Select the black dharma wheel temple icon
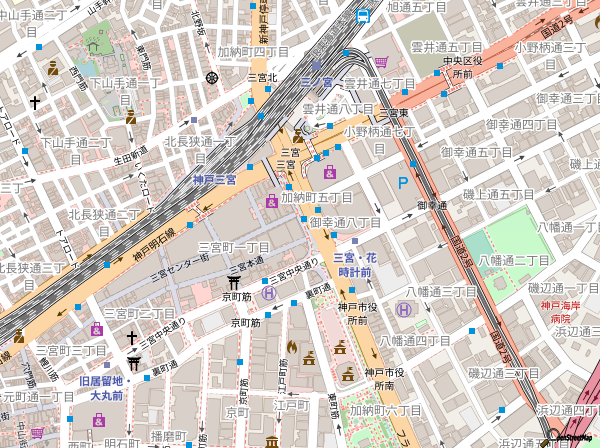Viewport: 600px width, 448px height. pos(212,77)
